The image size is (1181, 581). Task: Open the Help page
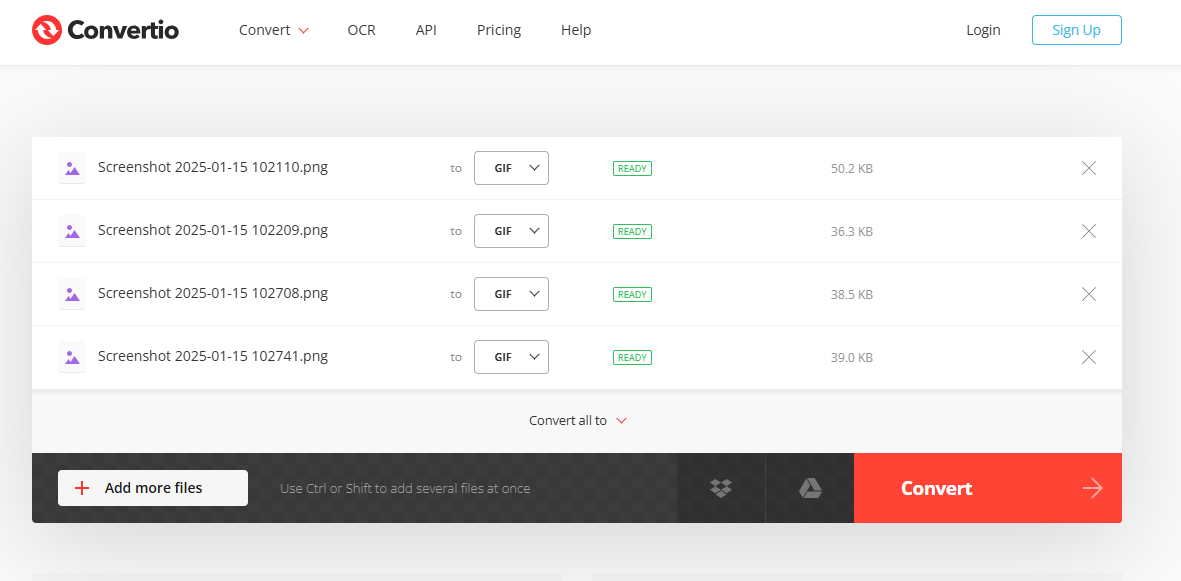pos(576,30)
